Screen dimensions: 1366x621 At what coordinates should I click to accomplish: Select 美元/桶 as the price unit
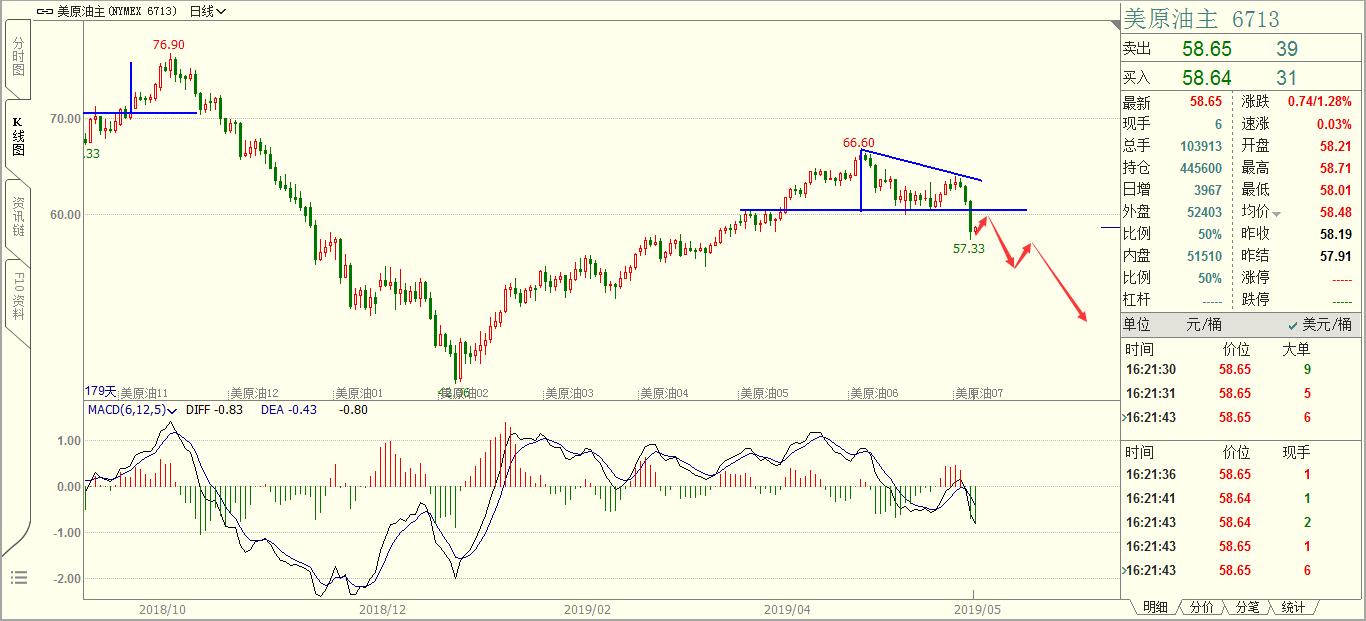coord(1326,325)
